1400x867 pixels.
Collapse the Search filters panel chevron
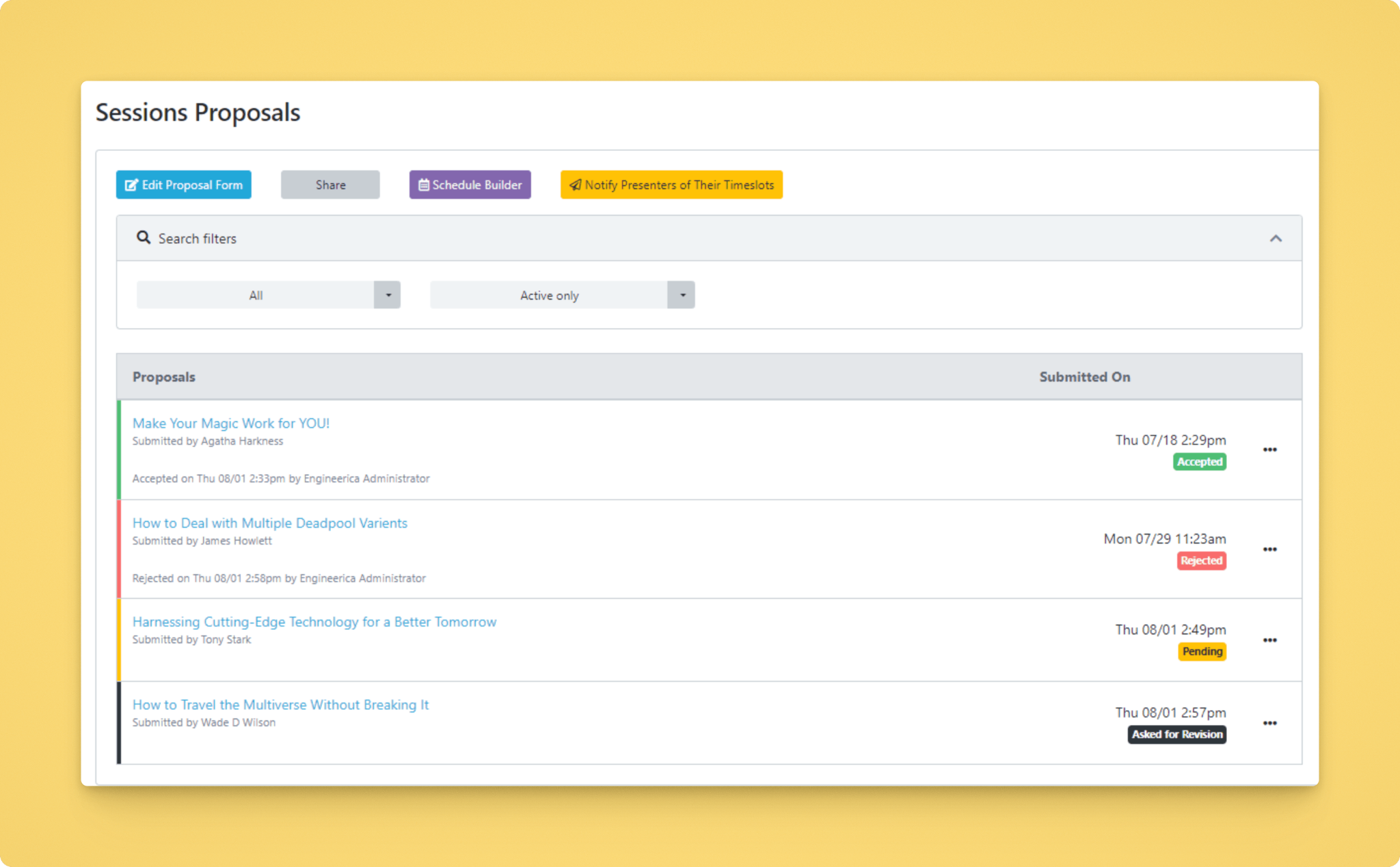(1276, 238)
